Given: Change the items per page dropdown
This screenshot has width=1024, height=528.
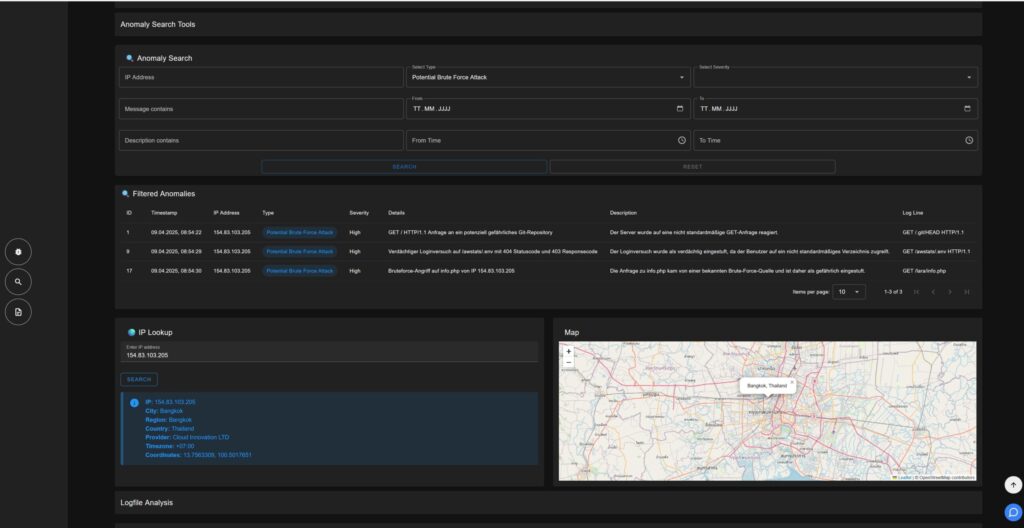Looking at the screenshot, I should click(851, 292).
